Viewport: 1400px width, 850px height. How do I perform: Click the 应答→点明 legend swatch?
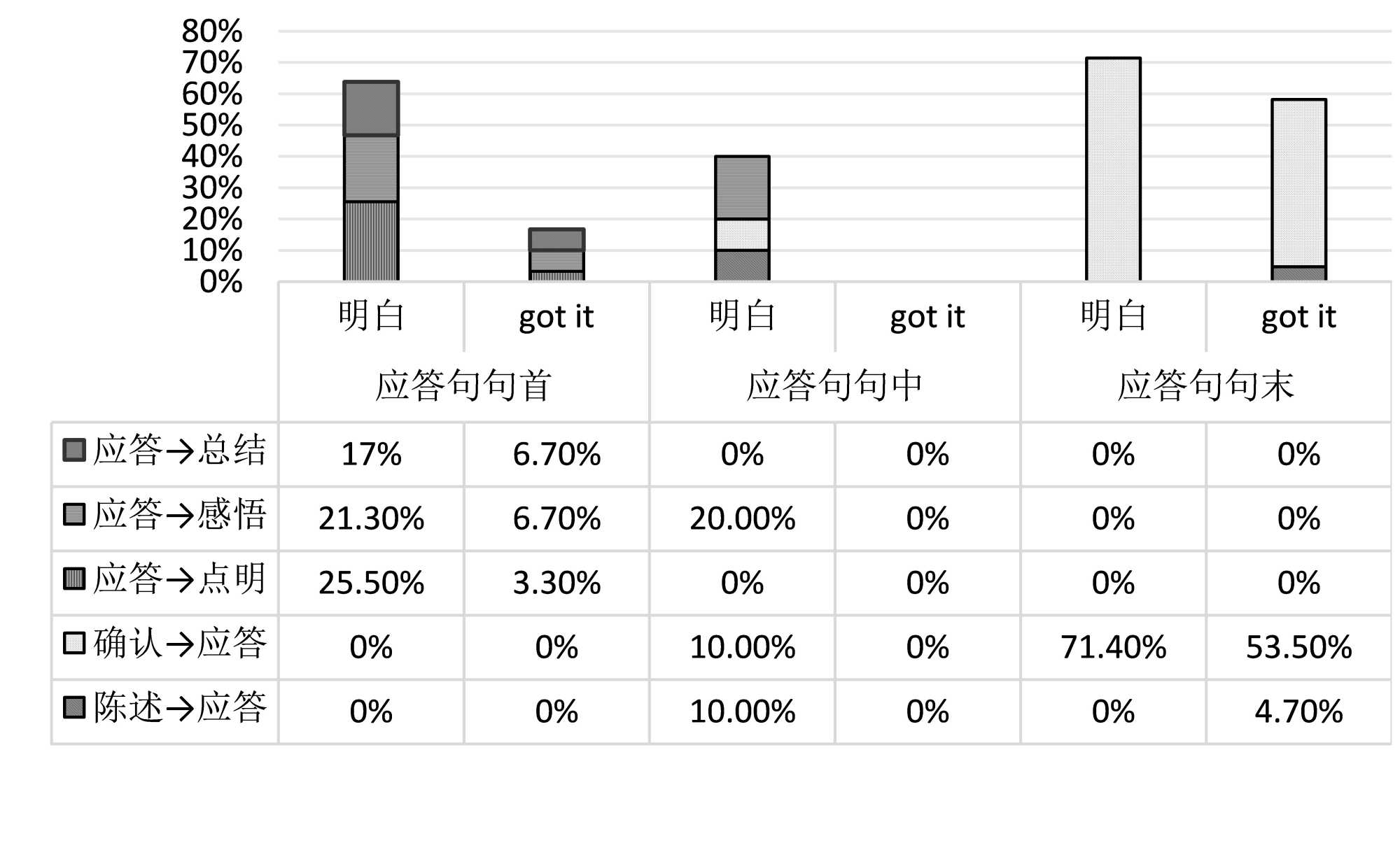click(74, 579)
